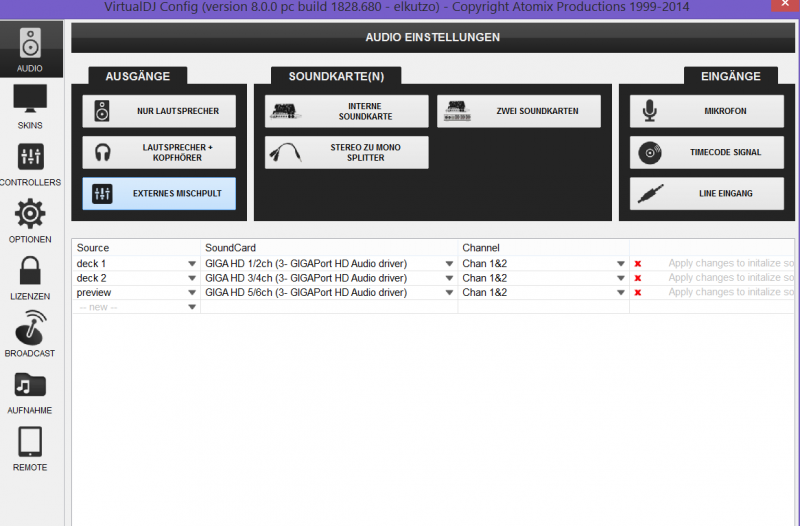Click the Source column header
Screen dimensions: 800x526
[x=93, y=248]
